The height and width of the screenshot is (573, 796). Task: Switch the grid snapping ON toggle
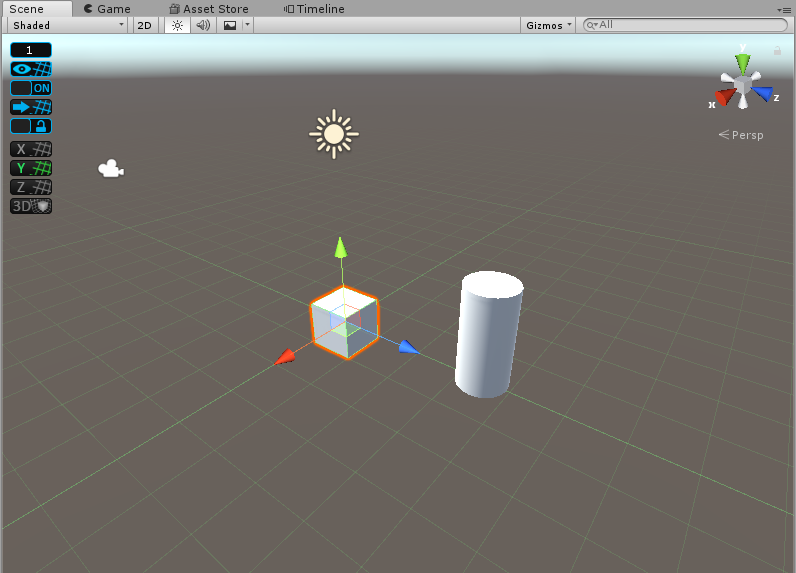[31, 88]
